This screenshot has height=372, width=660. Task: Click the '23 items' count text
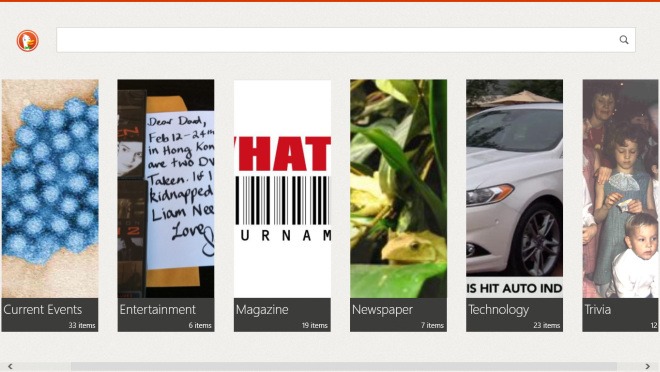(x=546, y=325)
